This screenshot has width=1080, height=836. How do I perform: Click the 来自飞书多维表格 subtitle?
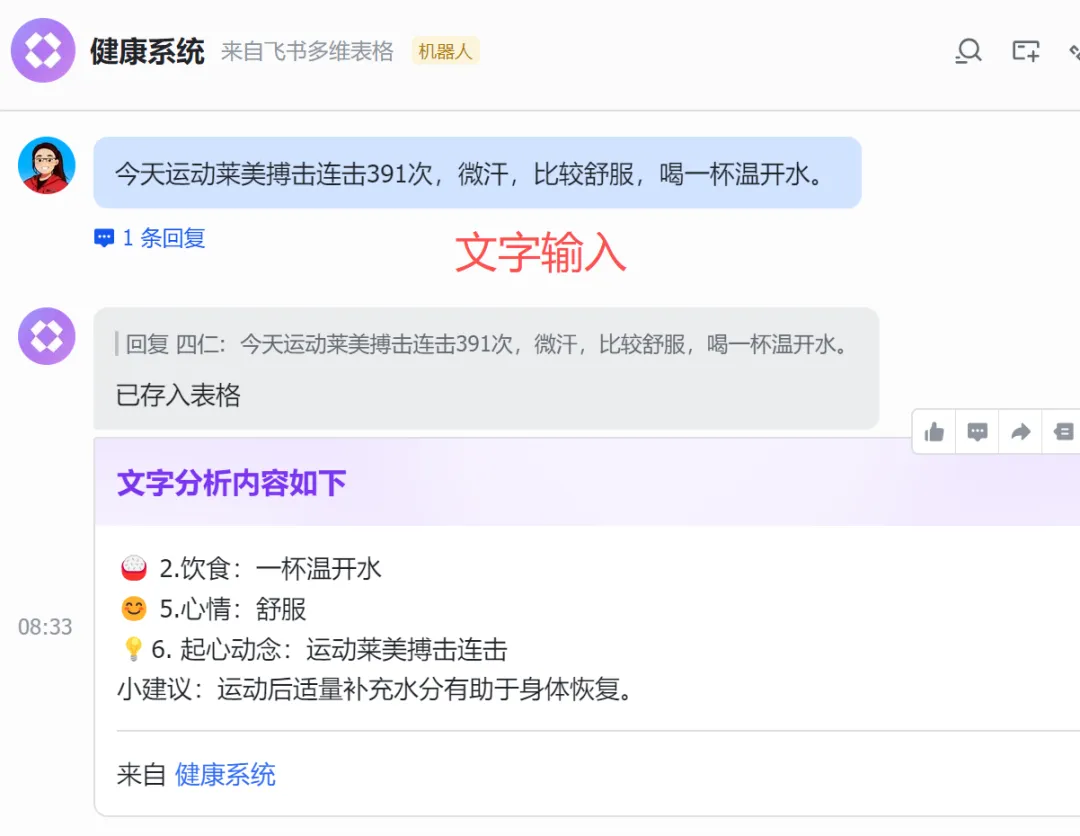pos(307,51)
